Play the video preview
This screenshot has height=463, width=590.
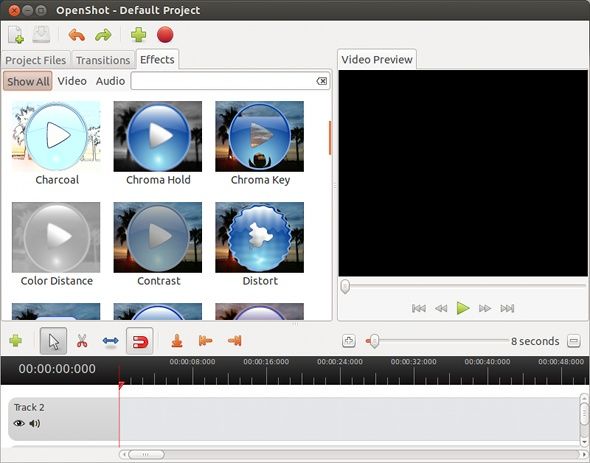[463, 308]
